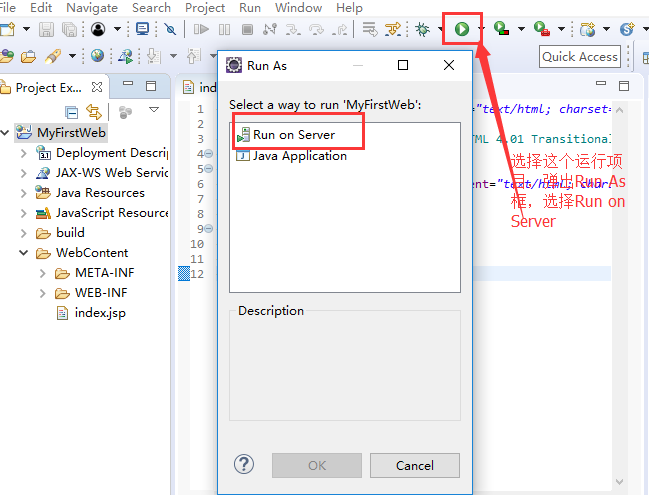
Task: Click the editor scrollbar down arrow
Action: pos(620,482)
